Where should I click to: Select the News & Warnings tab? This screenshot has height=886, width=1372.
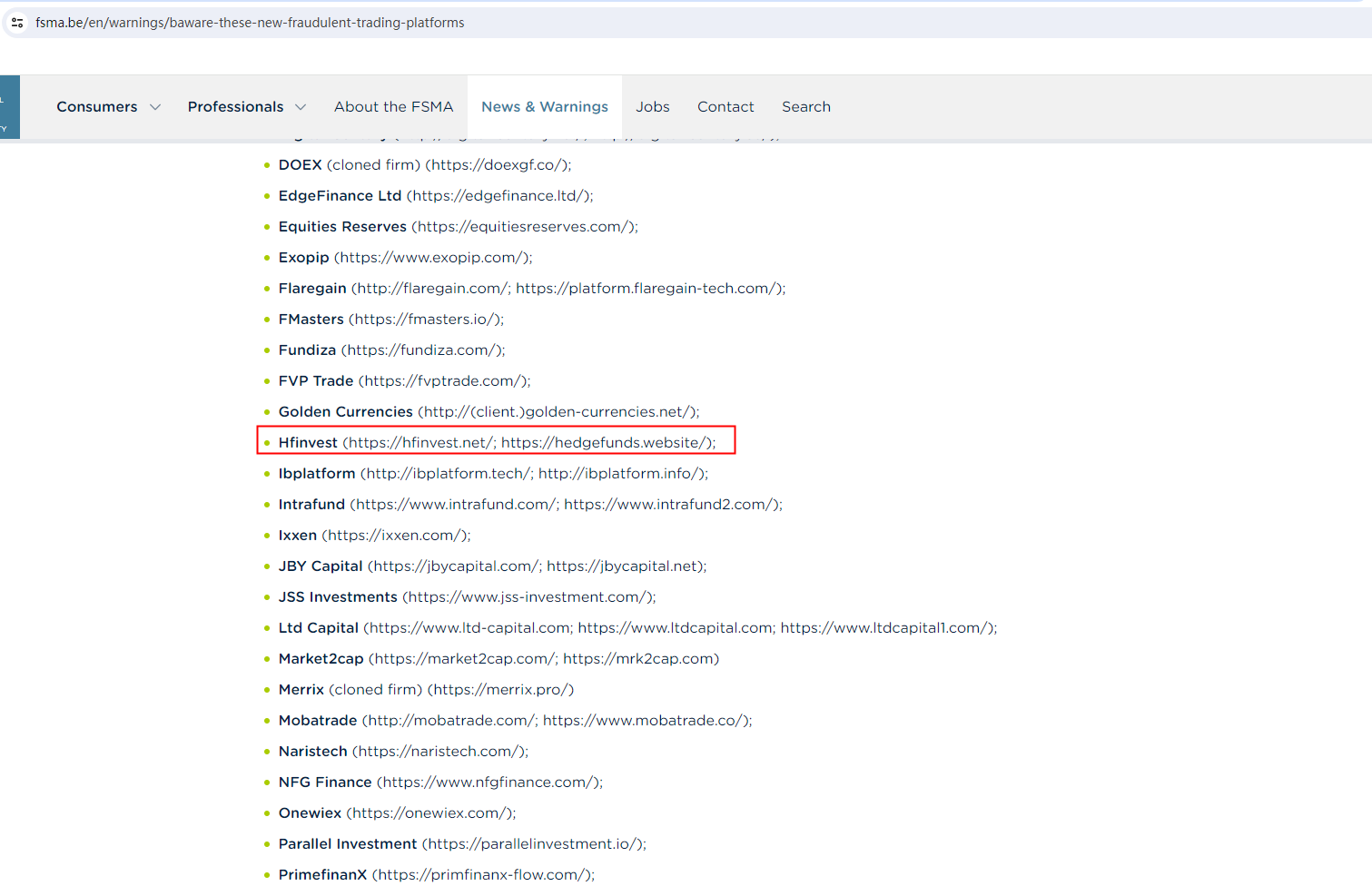(544, 107)
